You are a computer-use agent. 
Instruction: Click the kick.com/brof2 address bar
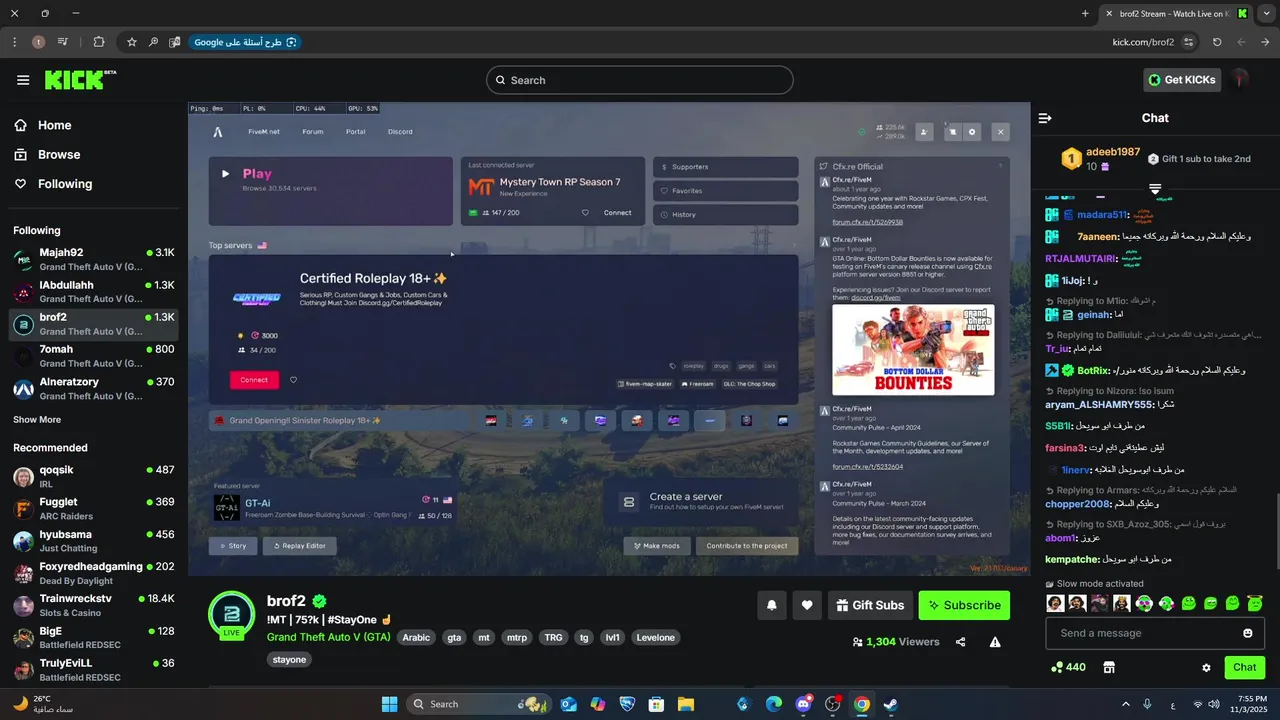1143,42
